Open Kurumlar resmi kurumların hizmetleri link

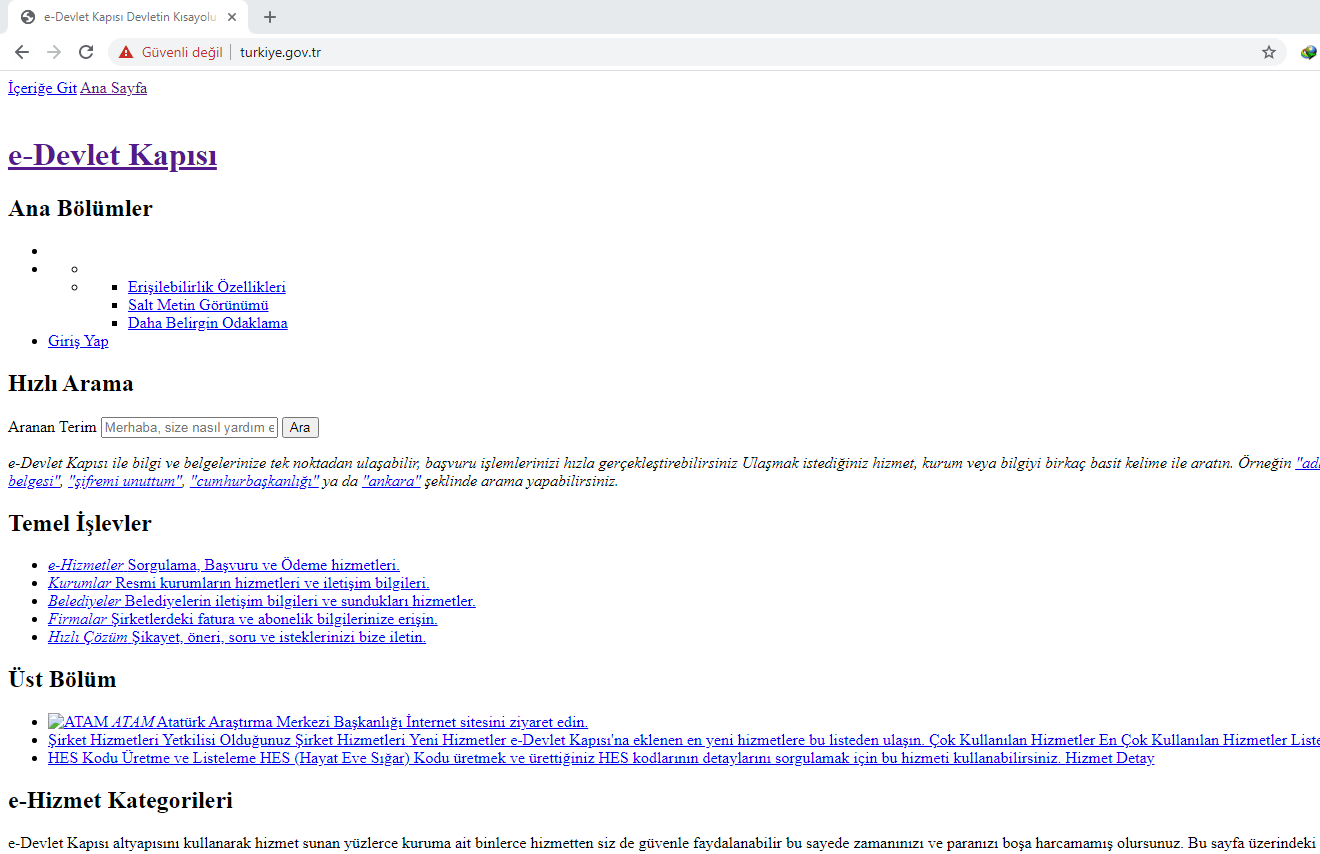239,583
